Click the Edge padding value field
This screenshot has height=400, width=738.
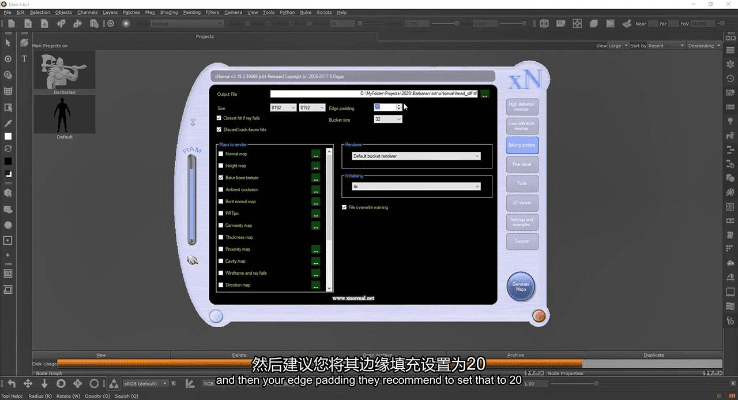pyautogui.click(x=385, y=107)
